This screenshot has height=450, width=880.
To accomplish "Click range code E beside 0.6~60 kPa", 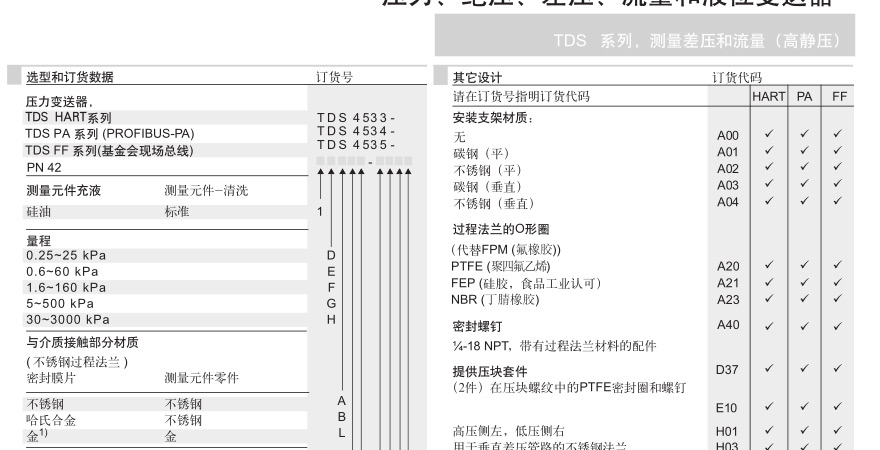I will pos(331,272).
